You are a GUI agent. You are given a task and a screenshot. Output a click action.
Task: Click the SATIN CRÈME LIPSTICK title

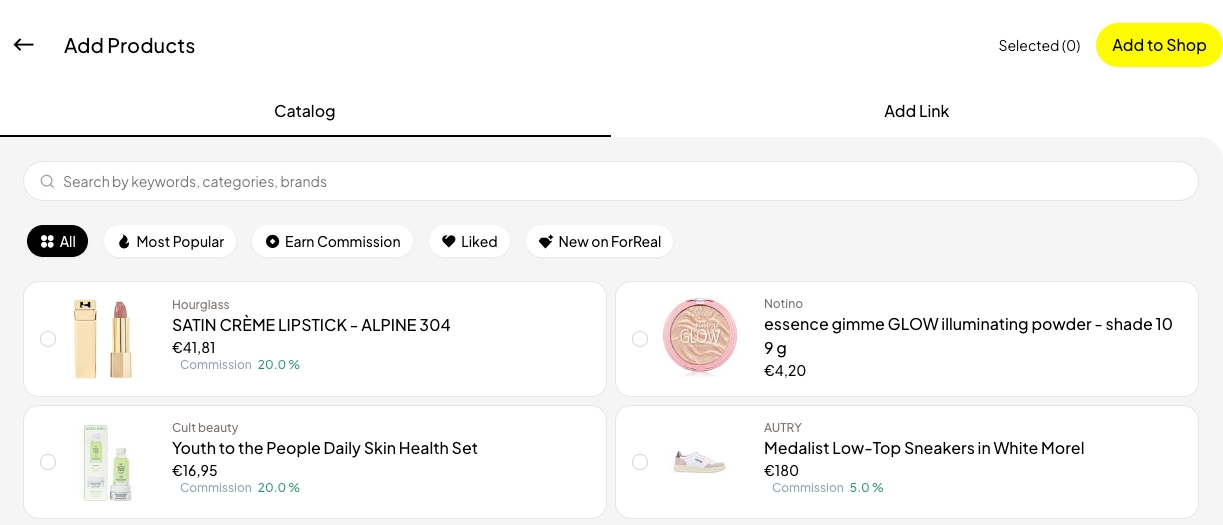pyautogui.click(x=311, y=325)
